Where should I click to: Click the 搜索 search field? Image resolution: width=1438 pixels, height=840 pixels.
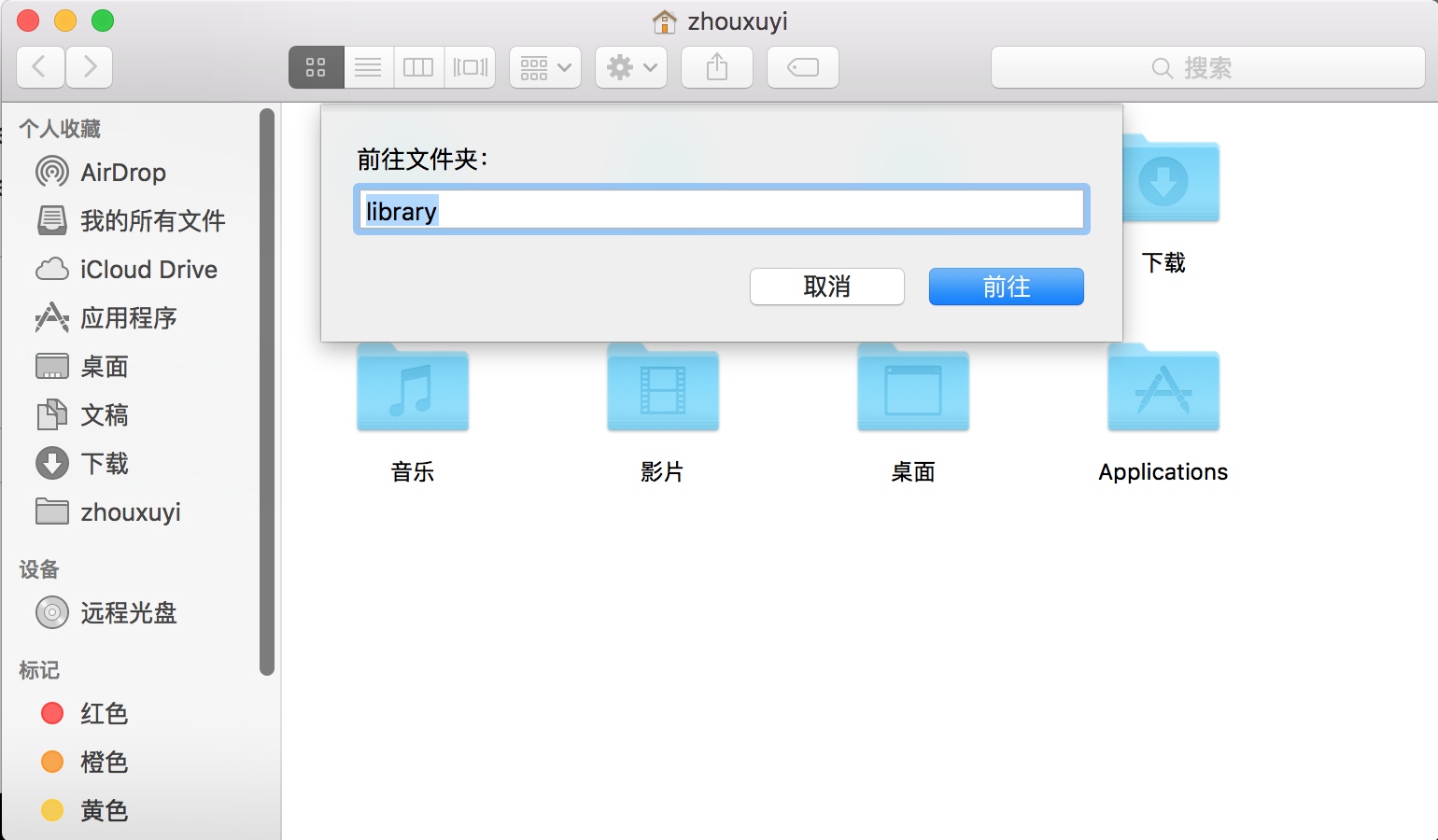pyautogui.click(x=1208, y=66)
